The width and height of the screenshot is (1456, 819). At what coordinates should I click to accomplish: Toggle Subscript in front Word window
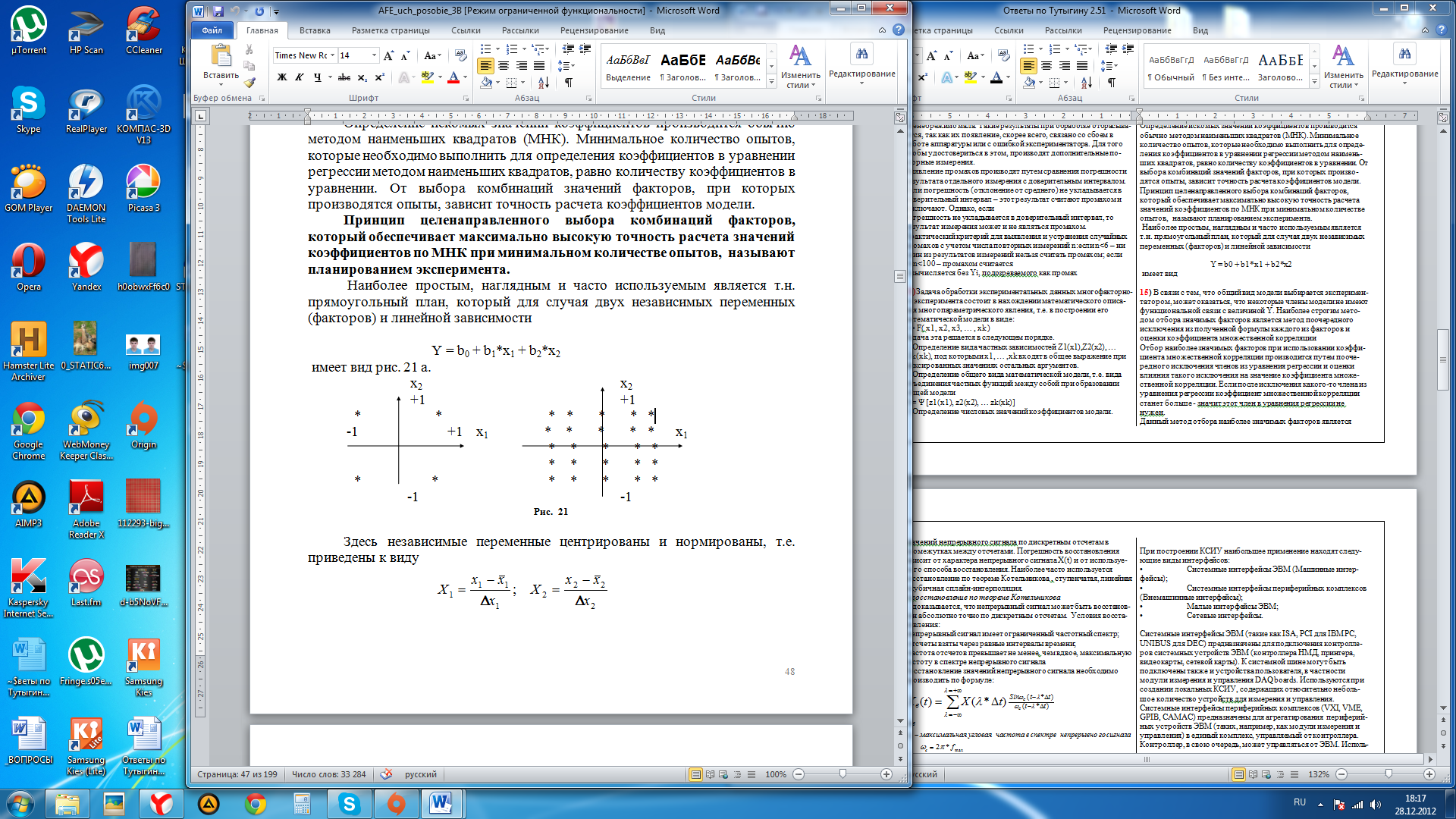362,77
